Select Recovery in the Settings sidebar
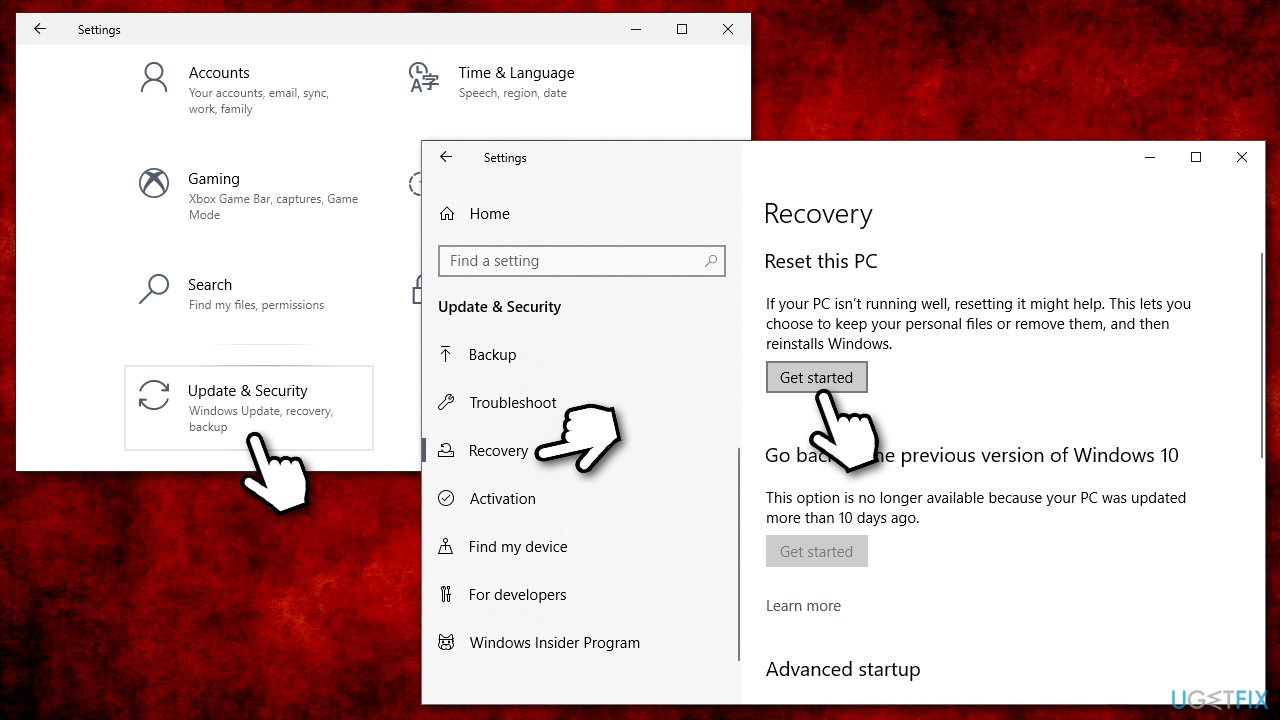This screenshot has width=1280, height=720. pyautogui.click(x=499, y=450)
